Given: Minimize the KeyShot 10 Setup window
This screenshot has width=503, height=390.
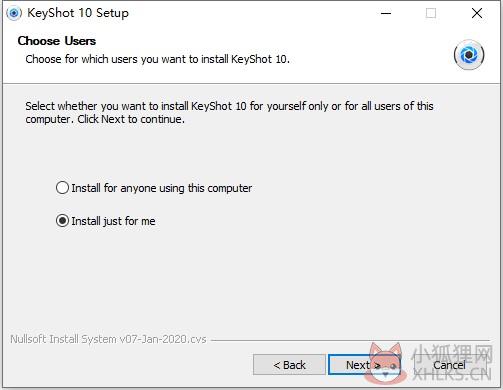Looking at the screenshot, I should tap(386, 13).
